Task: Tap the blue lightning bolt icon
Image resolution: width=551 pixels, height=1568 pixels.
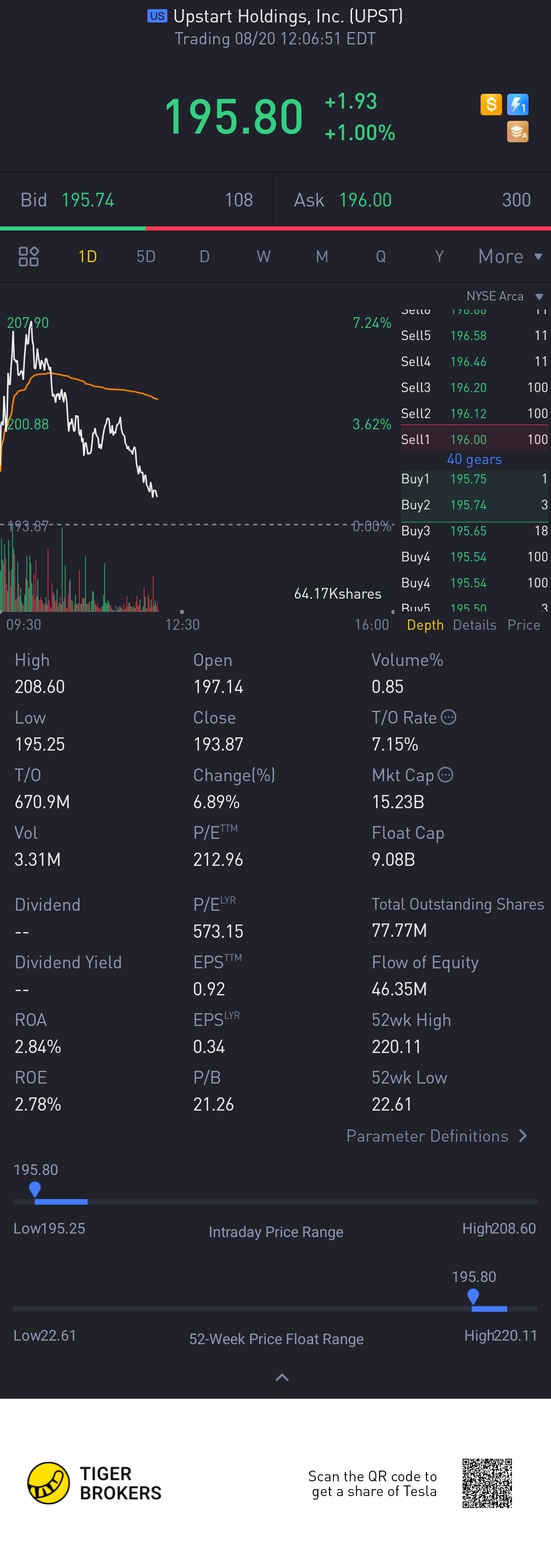Action: point(517,104)
